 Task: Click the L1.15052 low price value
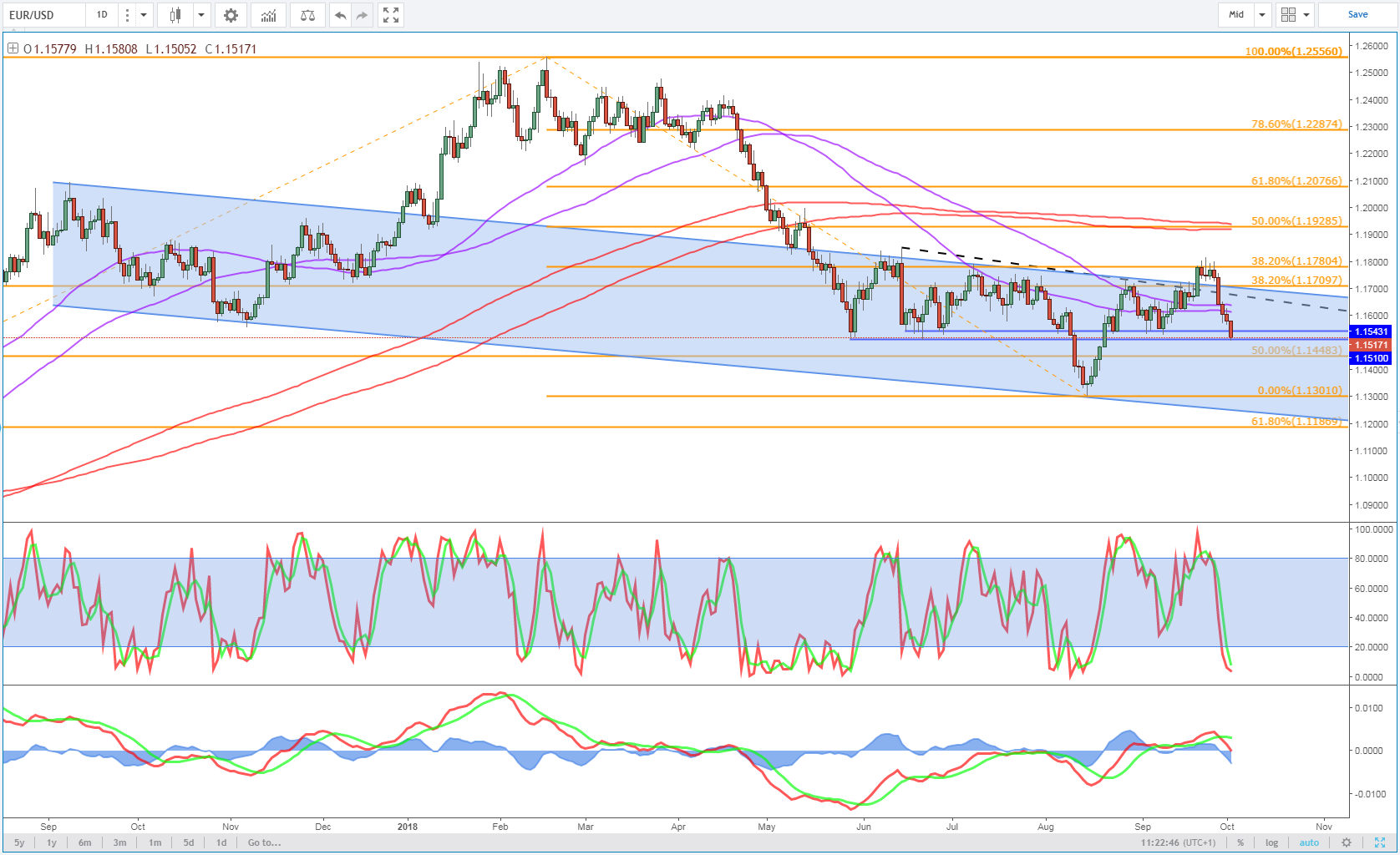(171, 48)
